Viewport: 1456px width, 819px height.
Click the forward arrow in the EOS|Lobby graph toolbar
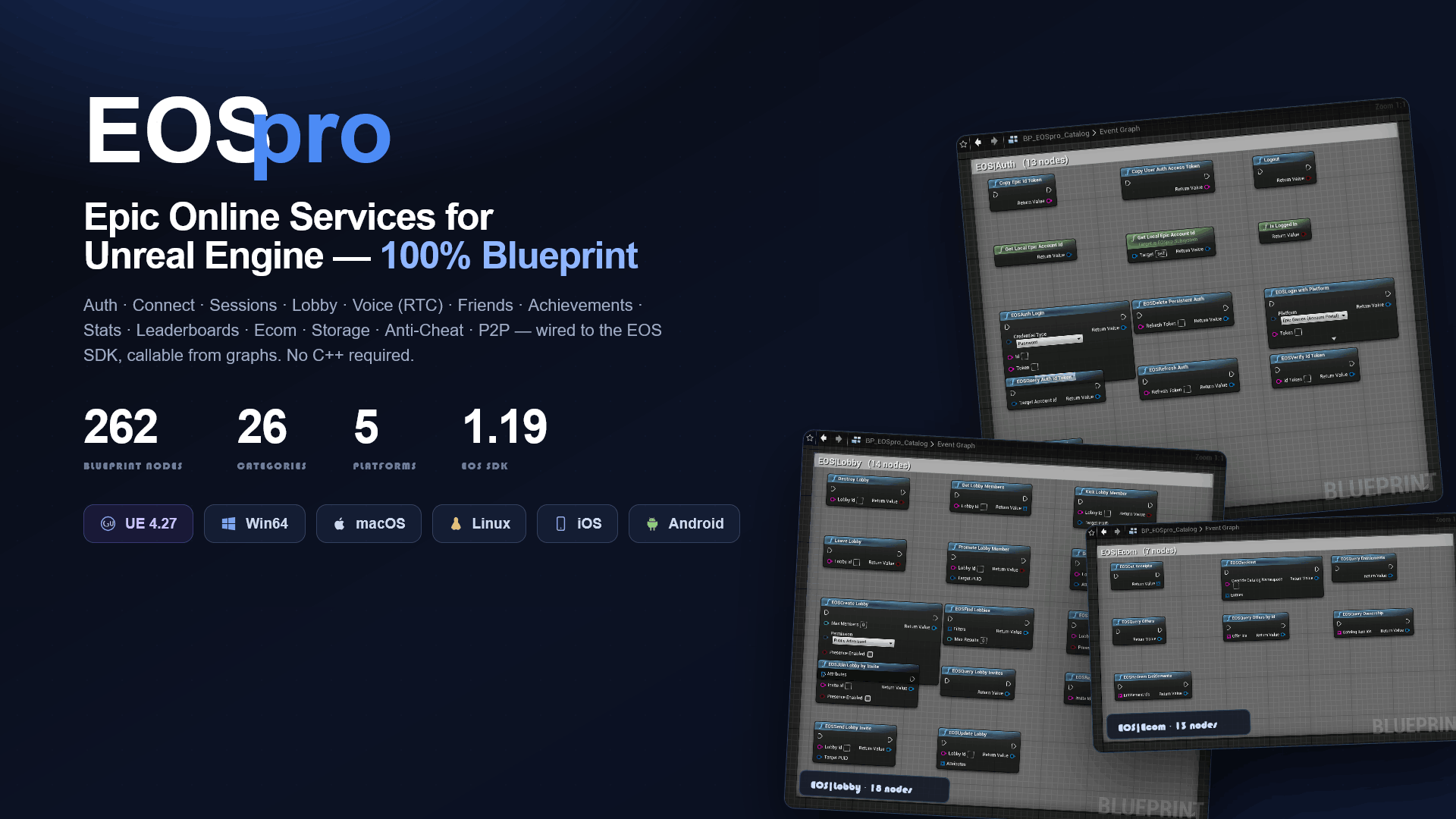pyautogui.click(x=839, y=439)
